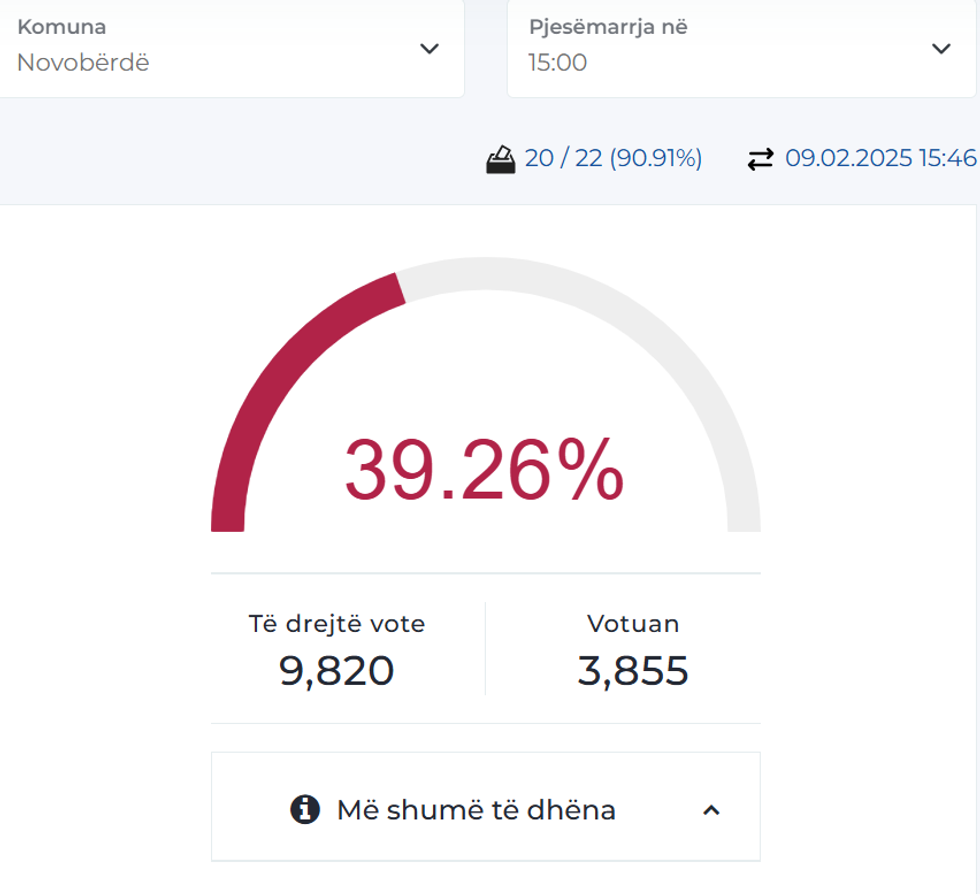The height and width of the screenshot is (894, 980).
Task: Collapse the Më shumë të dhëna chevron
Action: click(711, 810)
